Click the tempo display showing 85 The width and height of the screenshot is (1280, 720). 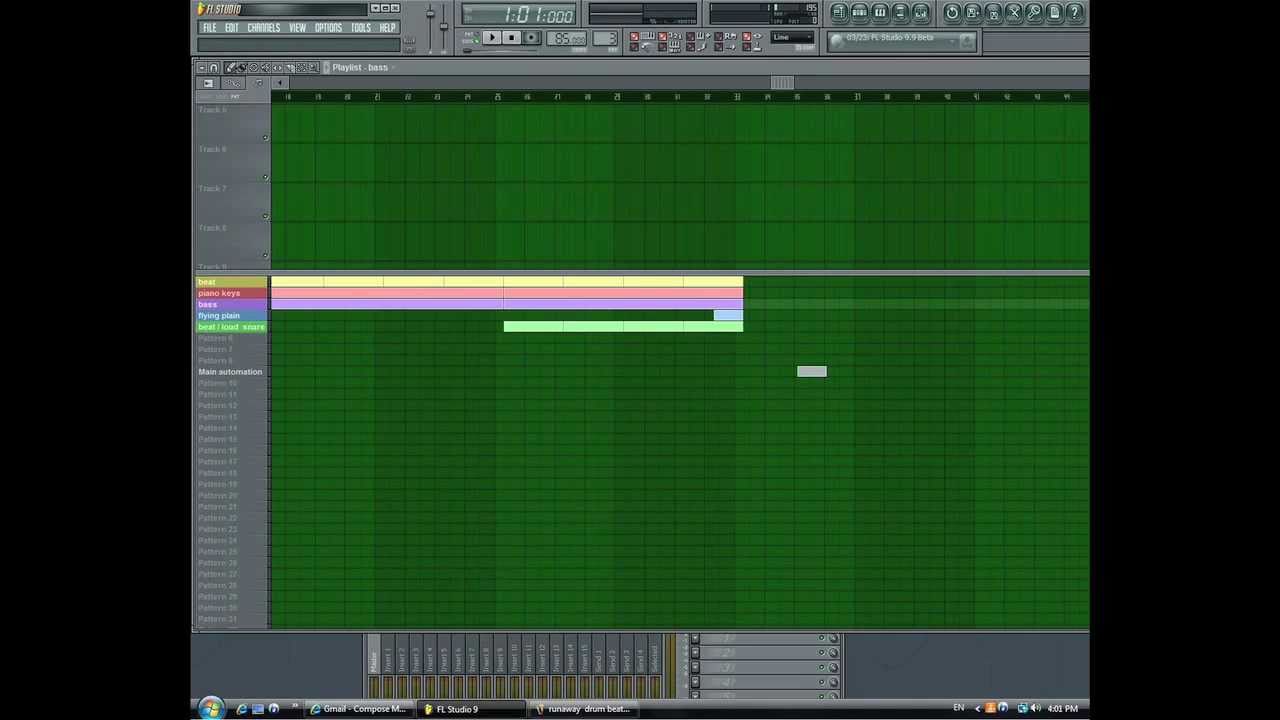566,38
